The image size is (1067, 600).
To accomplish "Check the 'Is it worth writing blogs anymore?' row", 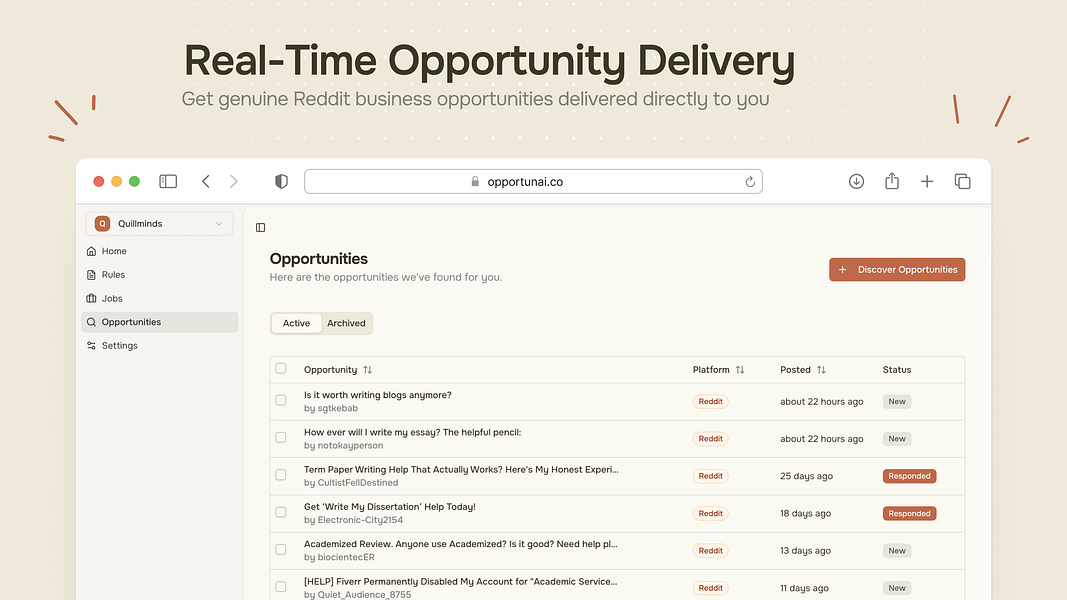I will (281, 400).
